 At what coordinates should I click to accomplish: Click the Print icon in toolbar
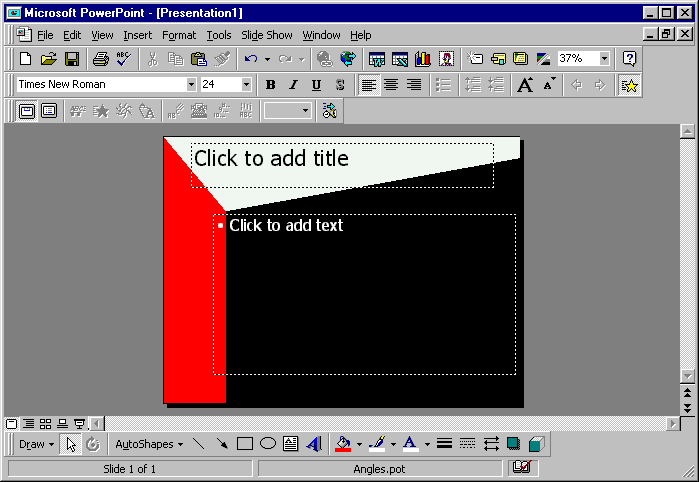pyautogui.click(x=100, y=59)
